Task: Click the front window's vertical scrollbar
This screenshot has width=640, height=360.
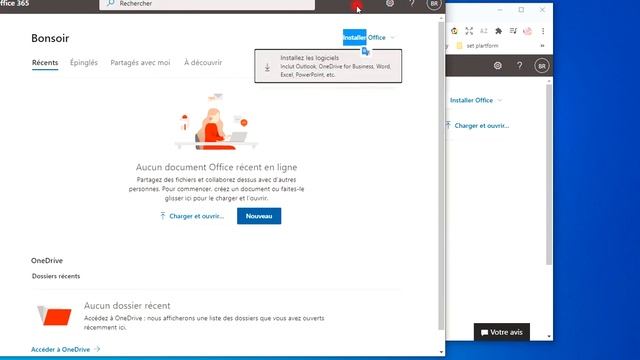Action: tap(441, 176)
